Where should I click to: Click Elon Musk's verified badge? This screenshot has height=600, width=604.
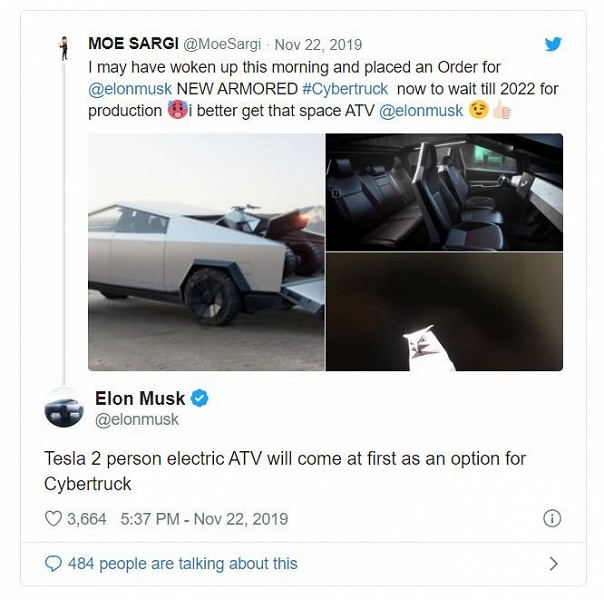click(200, 399)
